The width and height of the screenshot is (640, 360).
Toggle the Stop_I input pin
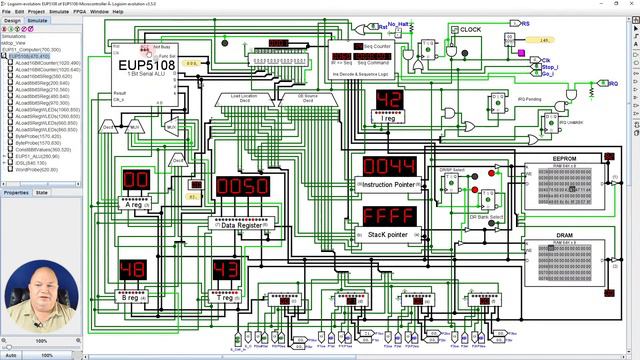click(536, 67)
